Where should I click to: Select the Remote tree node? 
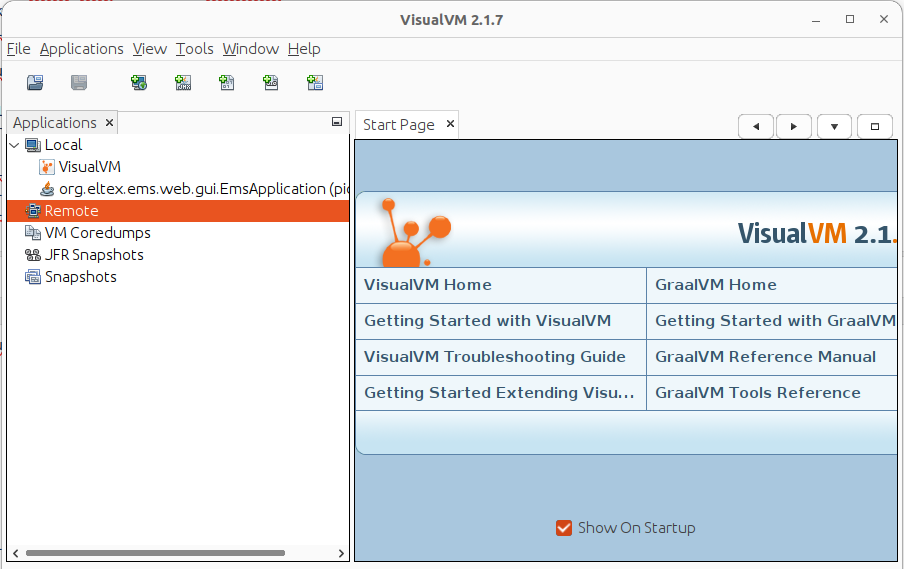[71, 211]
